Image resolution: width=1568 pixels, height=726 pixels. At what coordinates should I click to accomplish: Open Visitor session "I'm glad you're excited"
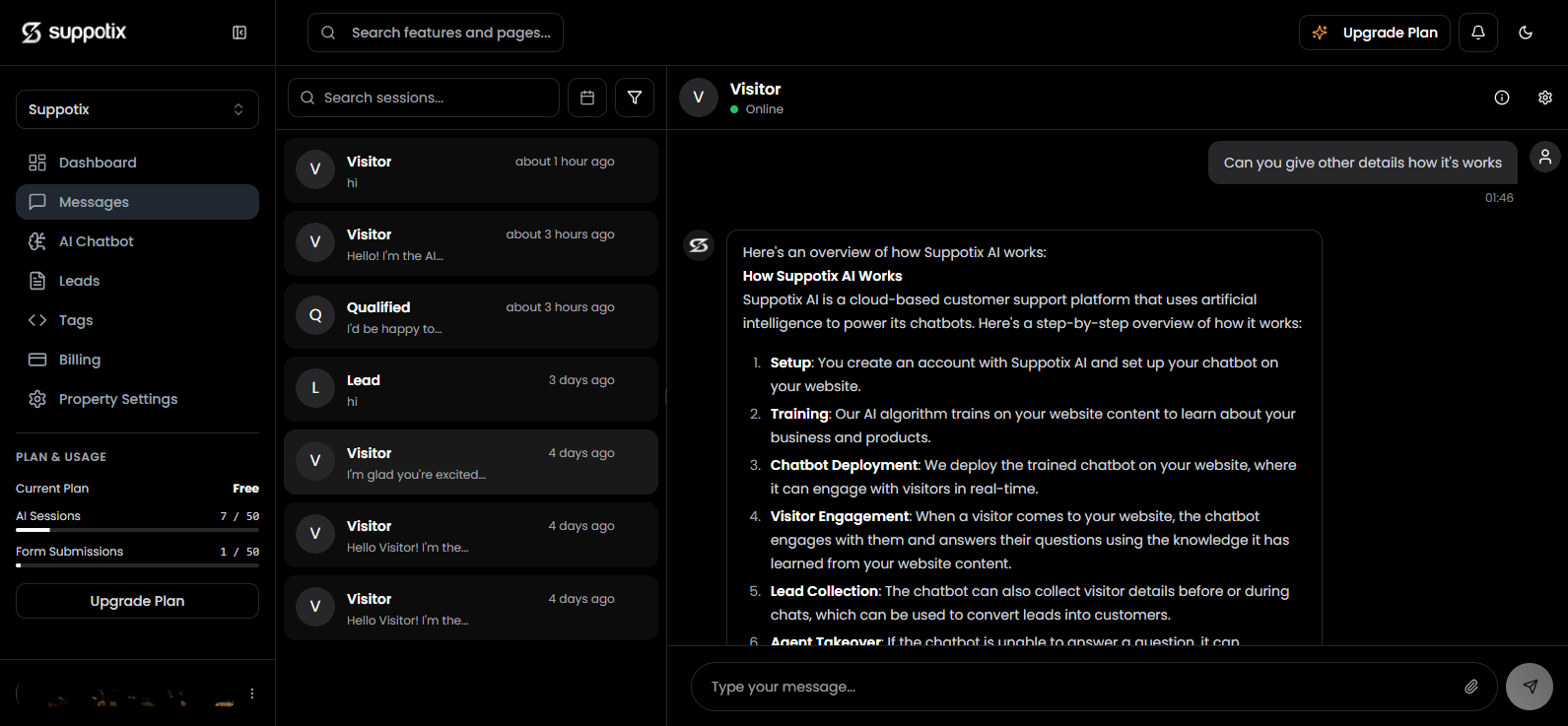point(471,462)
